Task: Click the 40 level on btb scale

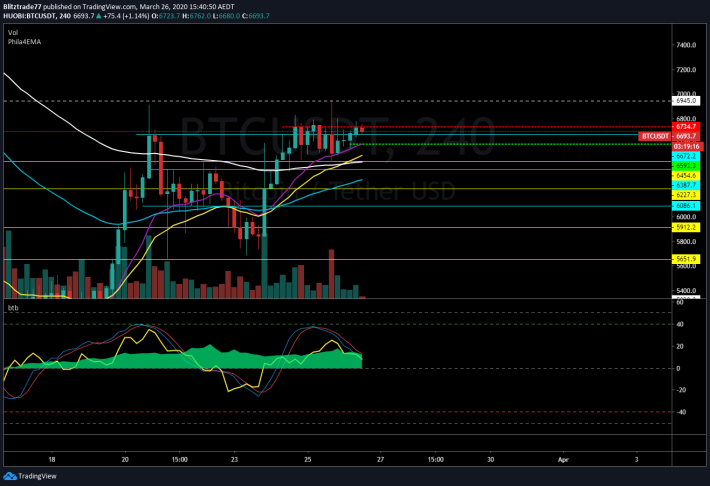Action: click(680, 324)
